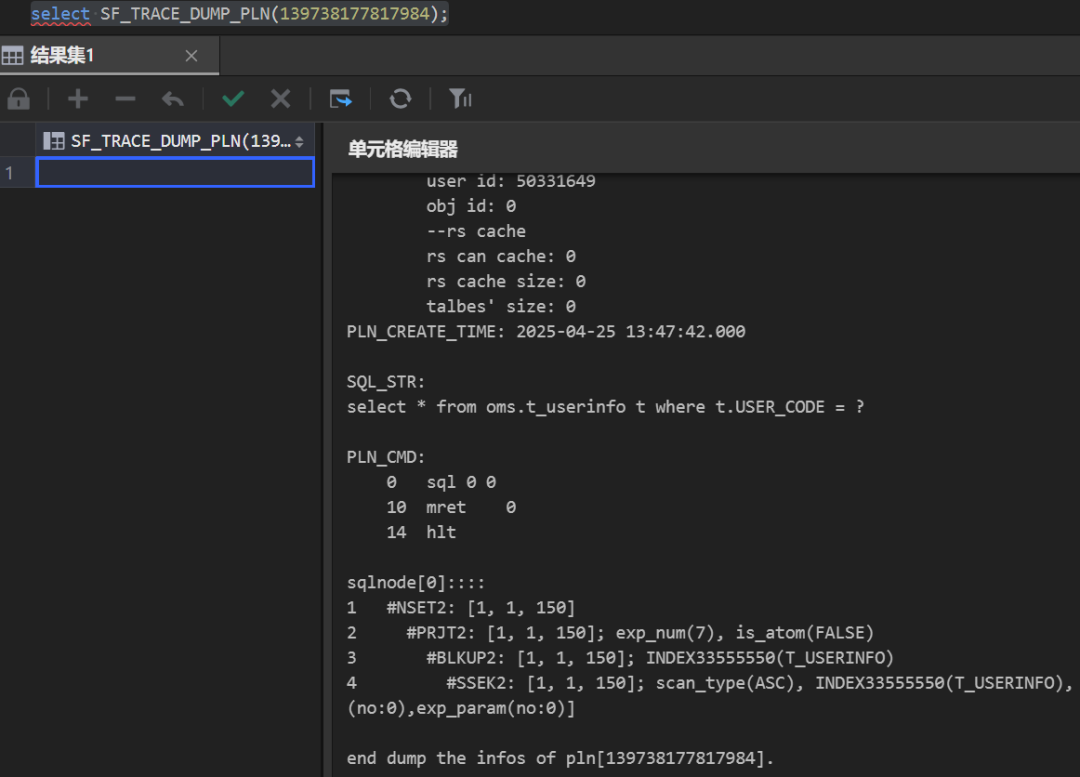This screenshot has width=1080, height=777.
Task: Click the '(no:0),exp_param(no:0)]' line
Action: [x=461, y=708]
